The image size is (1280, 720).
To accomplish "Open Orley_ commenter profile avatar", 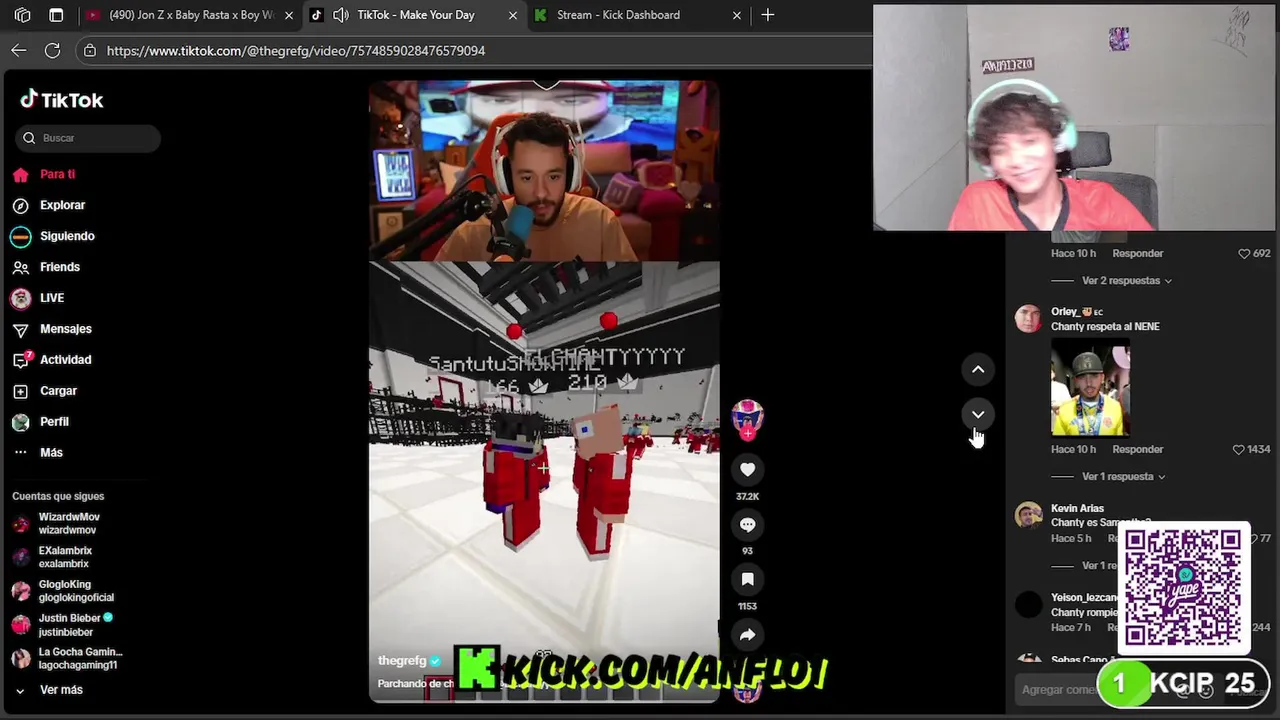I will point(1028,319).
